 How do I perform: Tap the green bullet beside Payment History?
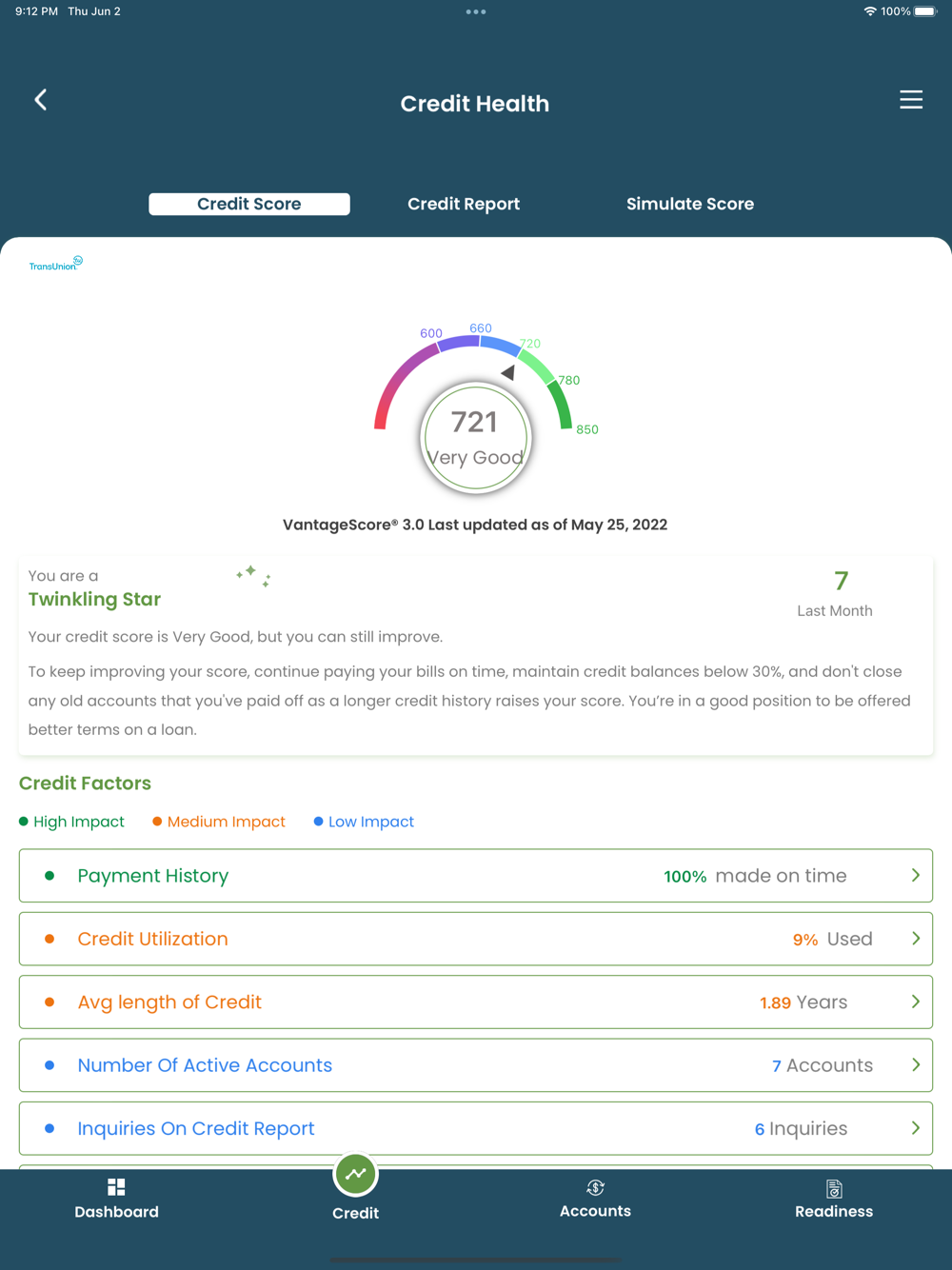point(50,875)
